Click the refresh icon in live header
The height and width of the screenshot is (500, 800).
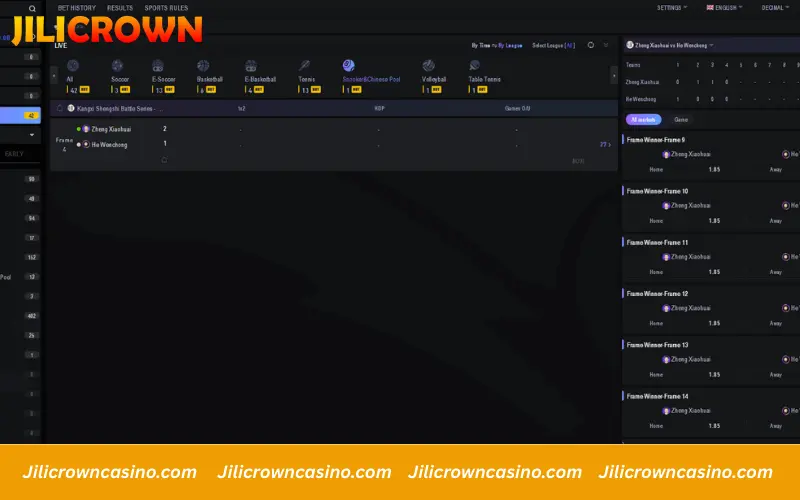[591, 45]
